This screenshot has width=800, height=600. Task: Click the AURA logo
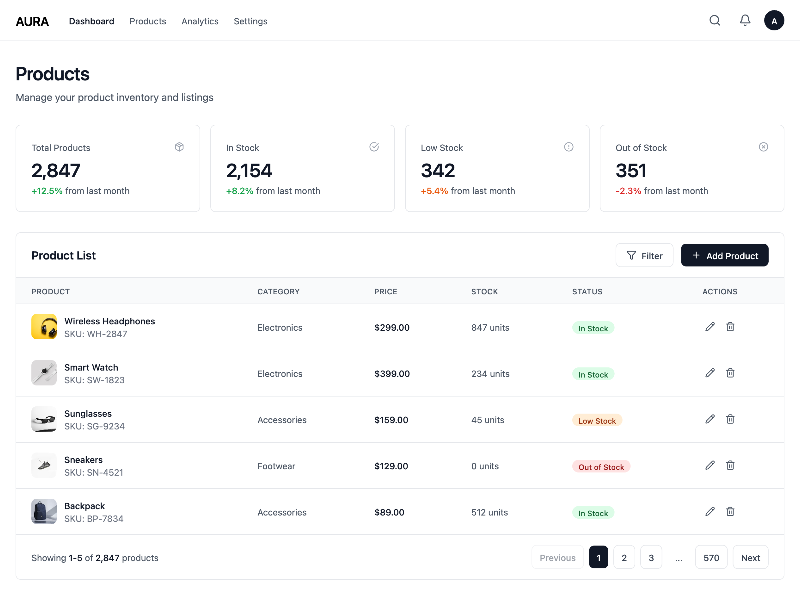tap(32, 21)
